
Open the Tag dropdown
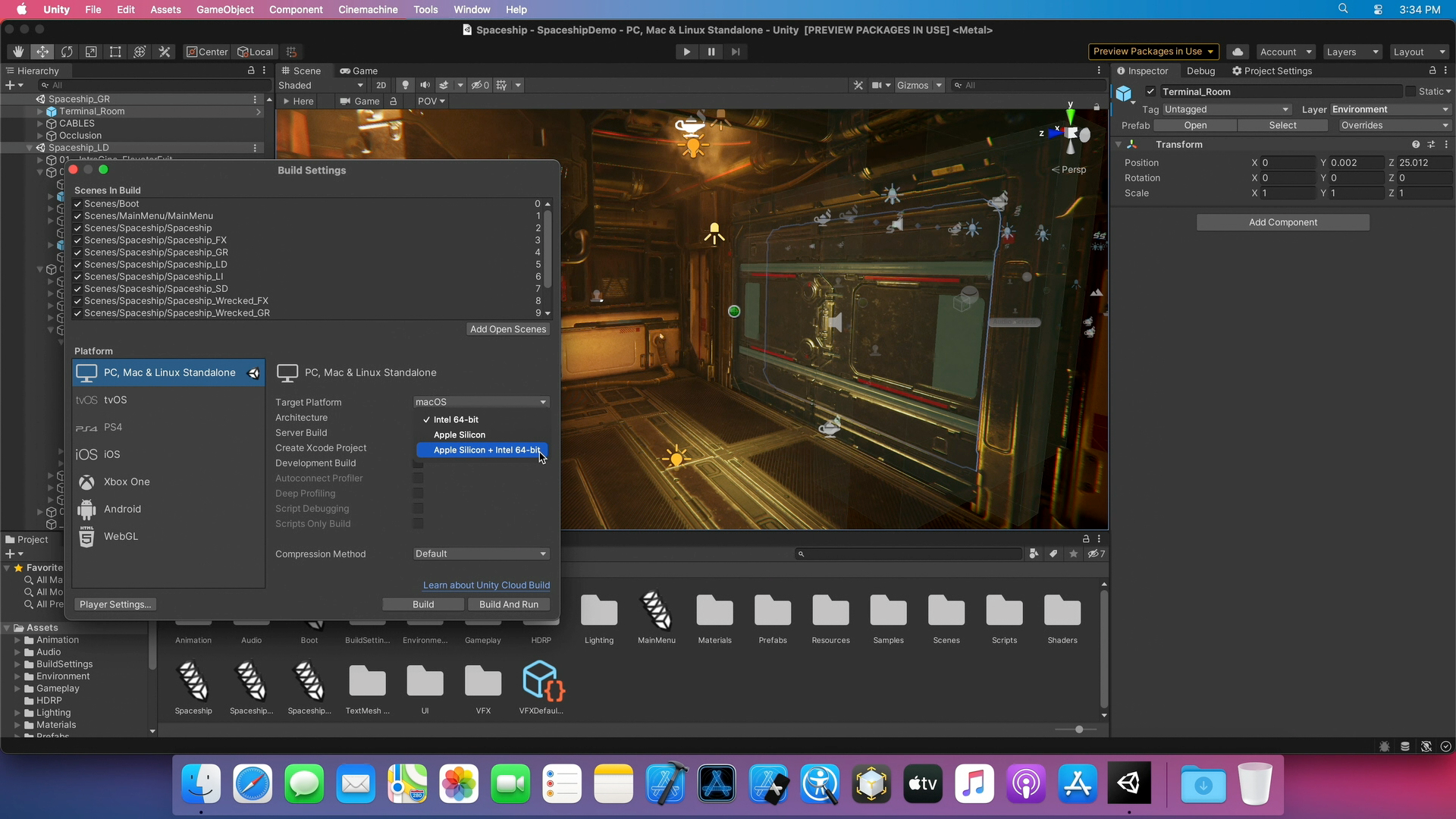point(1226,109)
